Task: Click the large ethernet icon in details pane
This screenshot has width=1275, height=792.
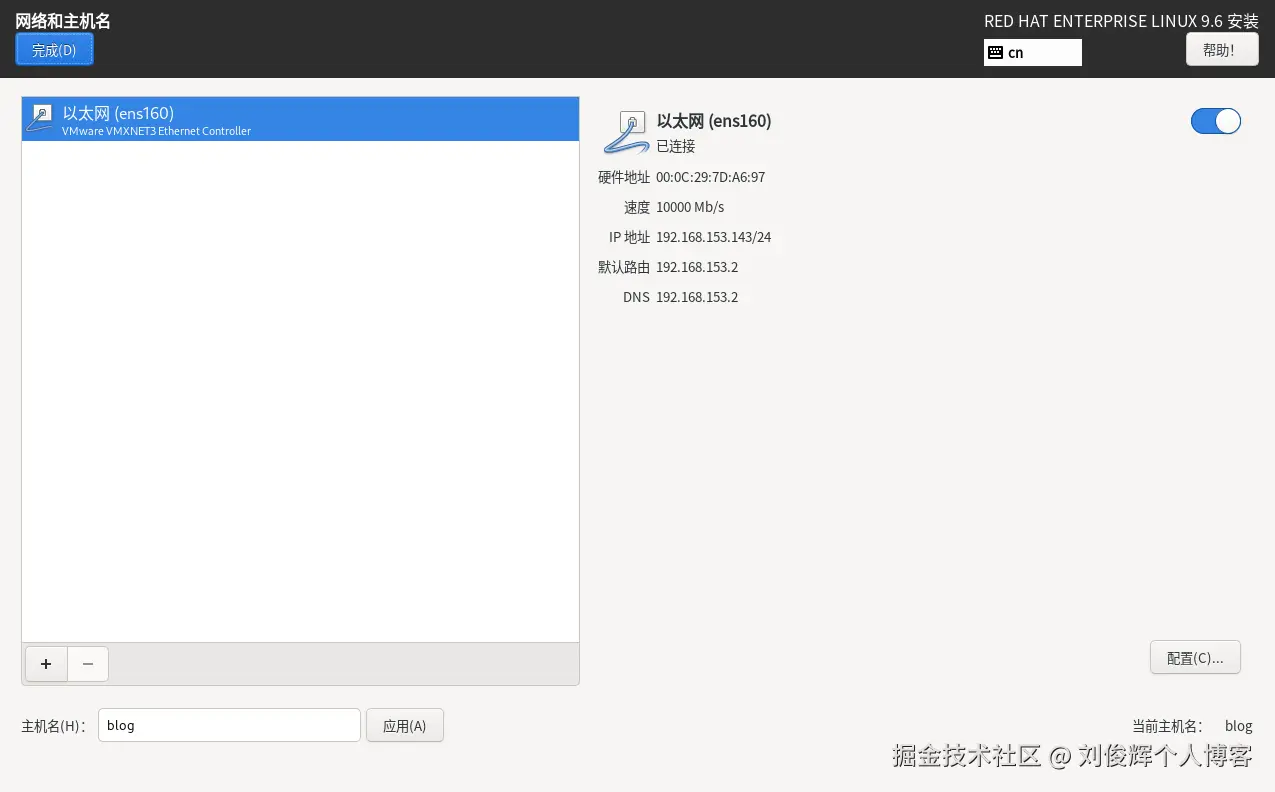Action: (x=627, y=133)
